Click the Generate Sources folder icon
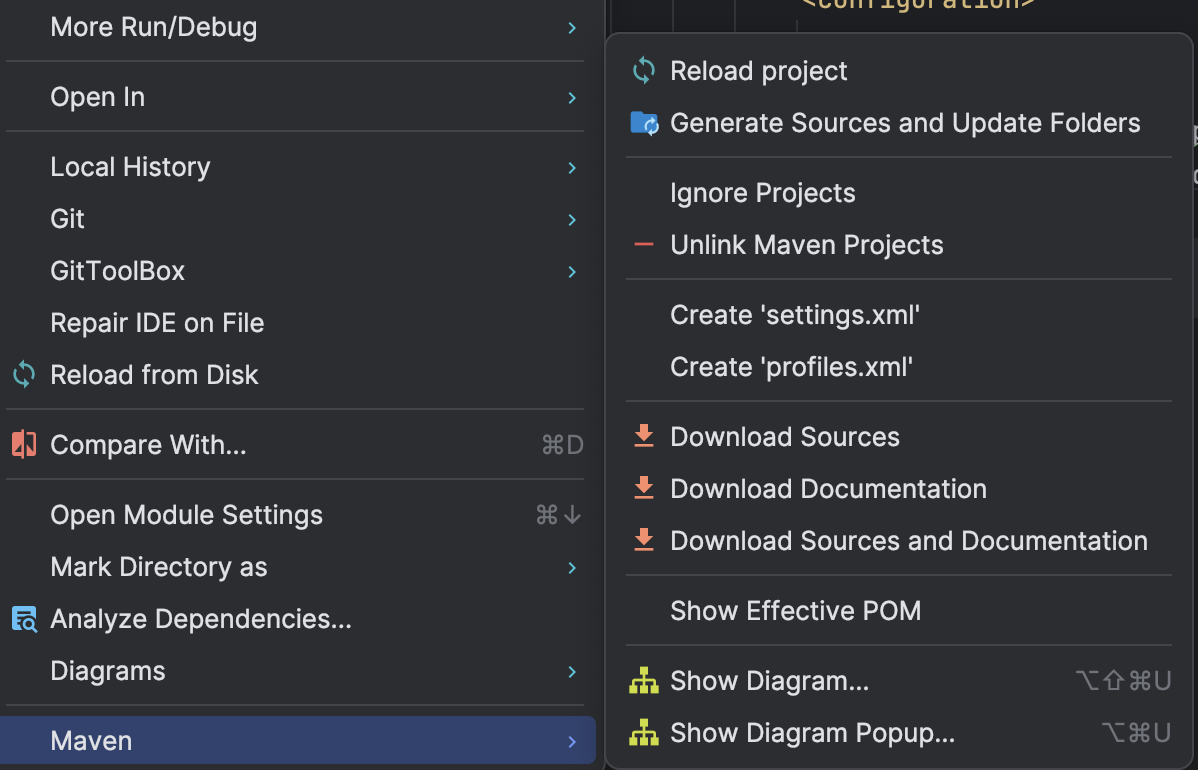The width and height of the screenshot is (1198, 770). click(x=644, y=123)
